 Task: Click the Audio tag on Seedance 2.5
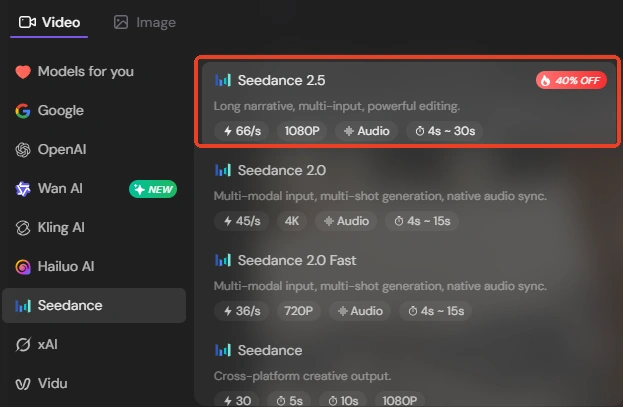(x=366, y=131)
